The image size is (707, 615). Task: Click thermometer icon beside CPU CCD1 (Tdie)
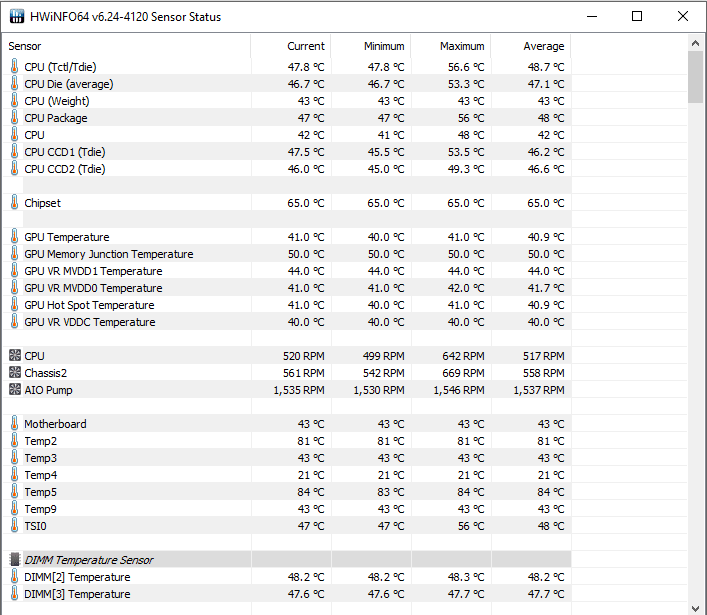pyautogui.click(x=14, y=152)
